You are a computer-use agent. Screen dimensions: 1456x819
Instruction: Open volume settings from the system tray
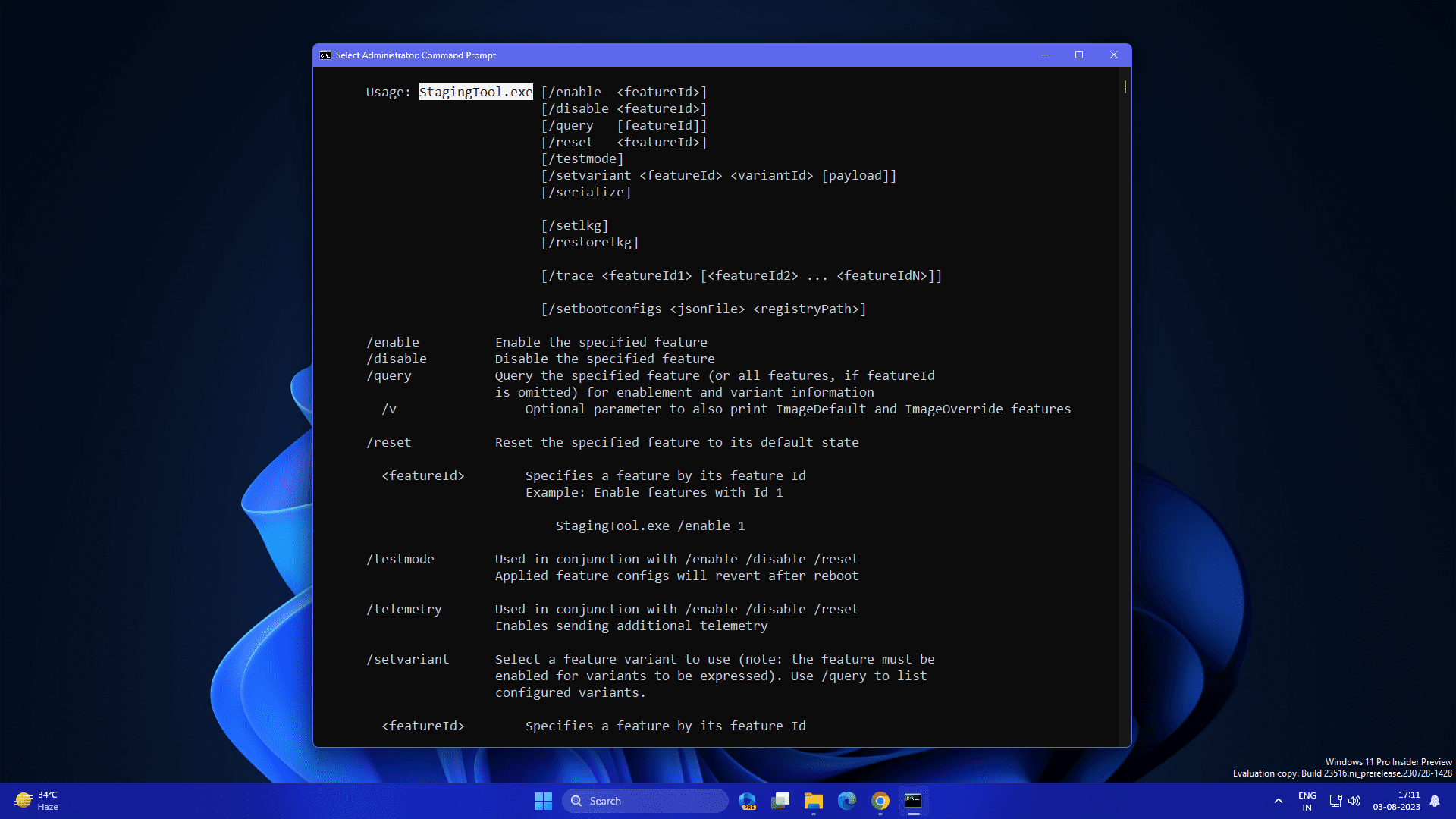point(1355,801)
